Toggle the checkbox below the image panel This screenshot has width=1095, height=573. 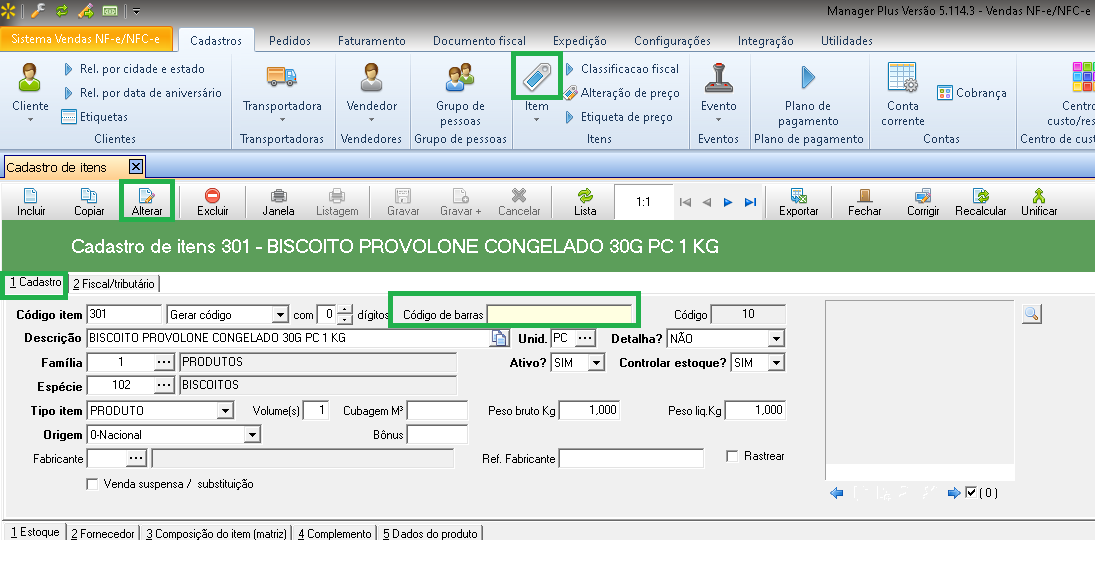pos(972,492)
